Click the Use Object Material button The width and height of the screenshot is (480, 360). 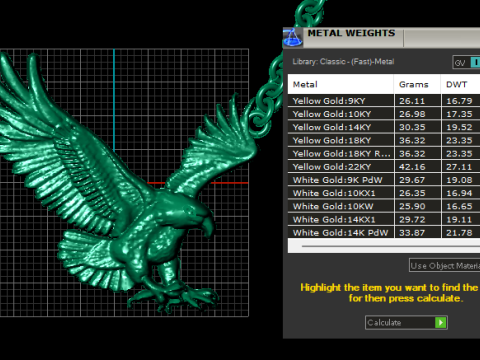coord(445,265)
